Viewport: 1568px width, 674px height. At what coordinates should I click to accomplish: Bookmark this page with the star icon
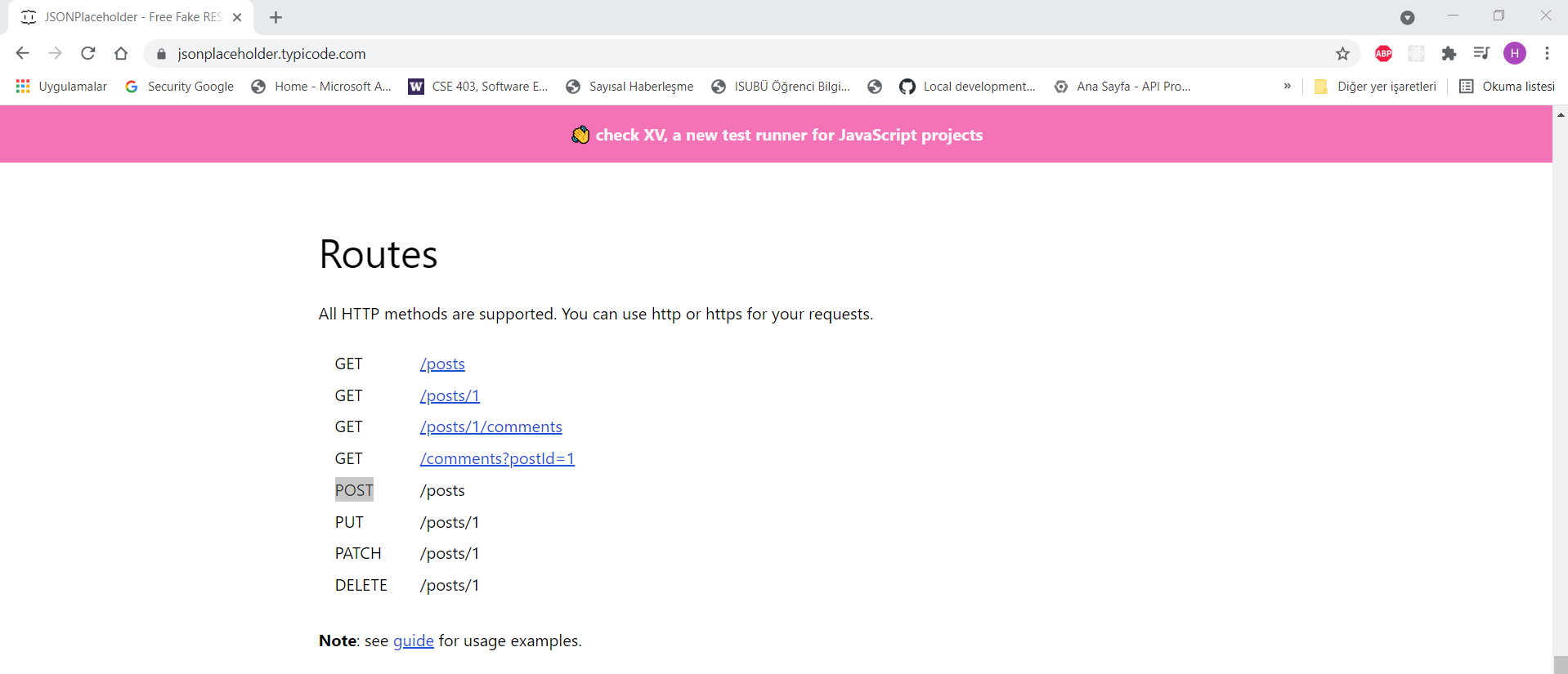click(x=1342, y=54)
